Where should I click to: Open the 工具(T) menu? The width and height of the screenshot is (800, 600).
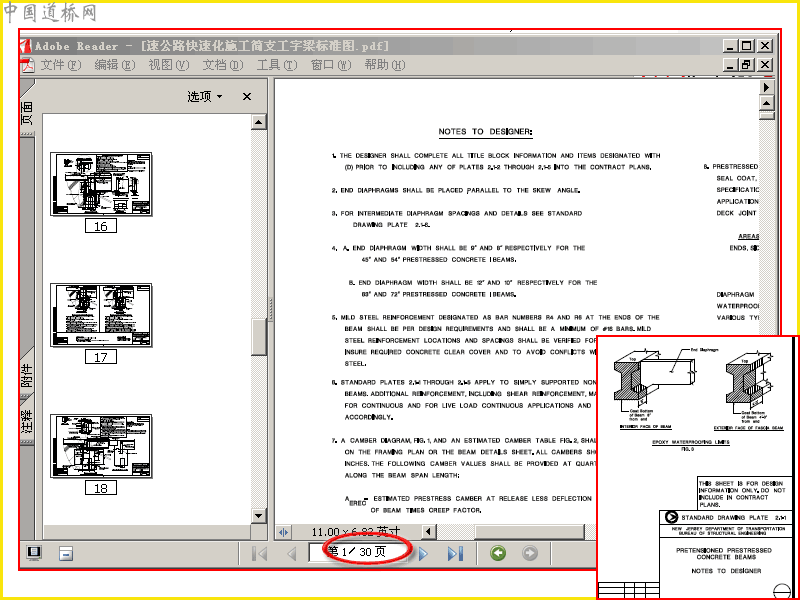click(277, 65)
